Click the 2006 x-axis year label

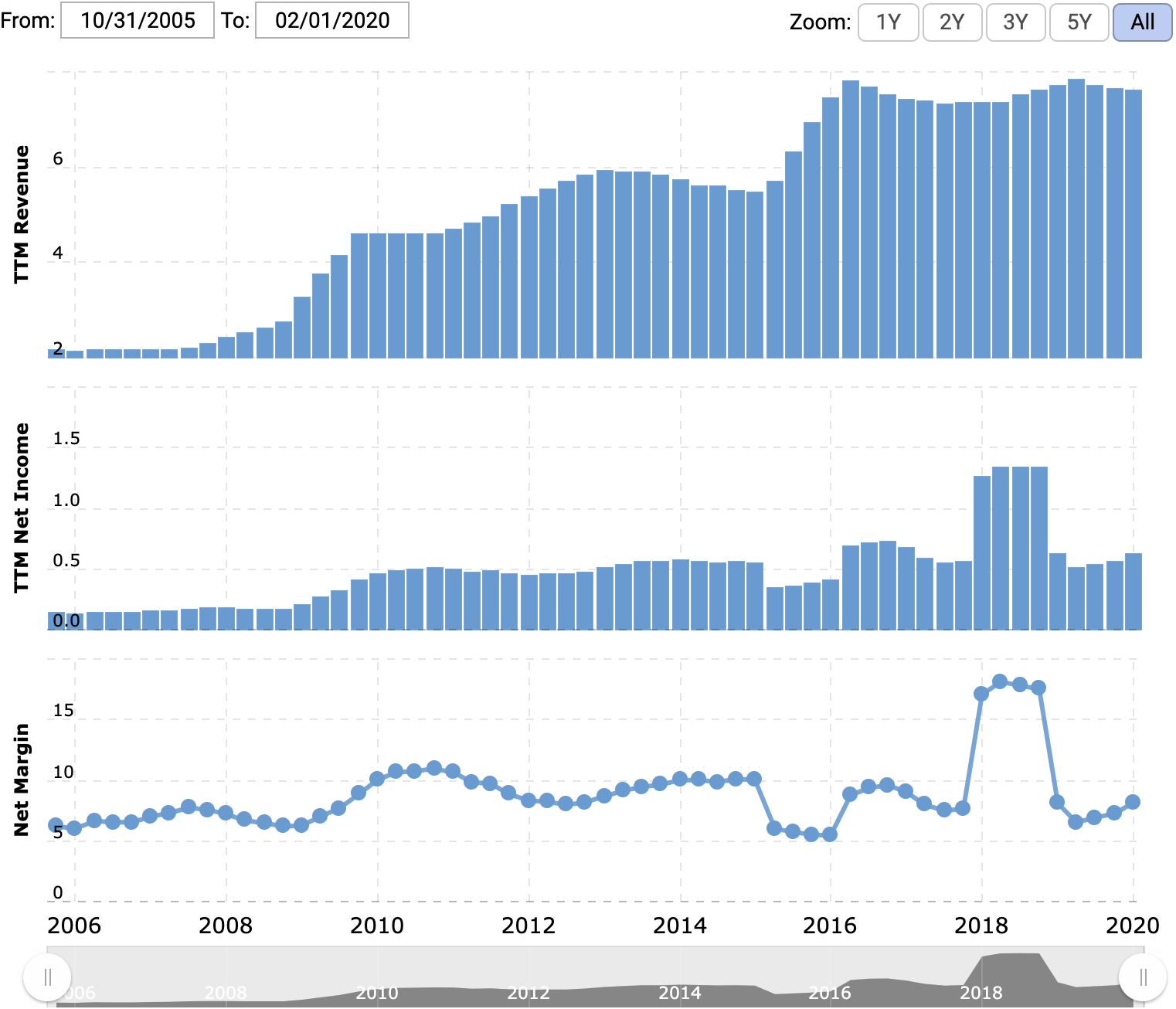74,926
